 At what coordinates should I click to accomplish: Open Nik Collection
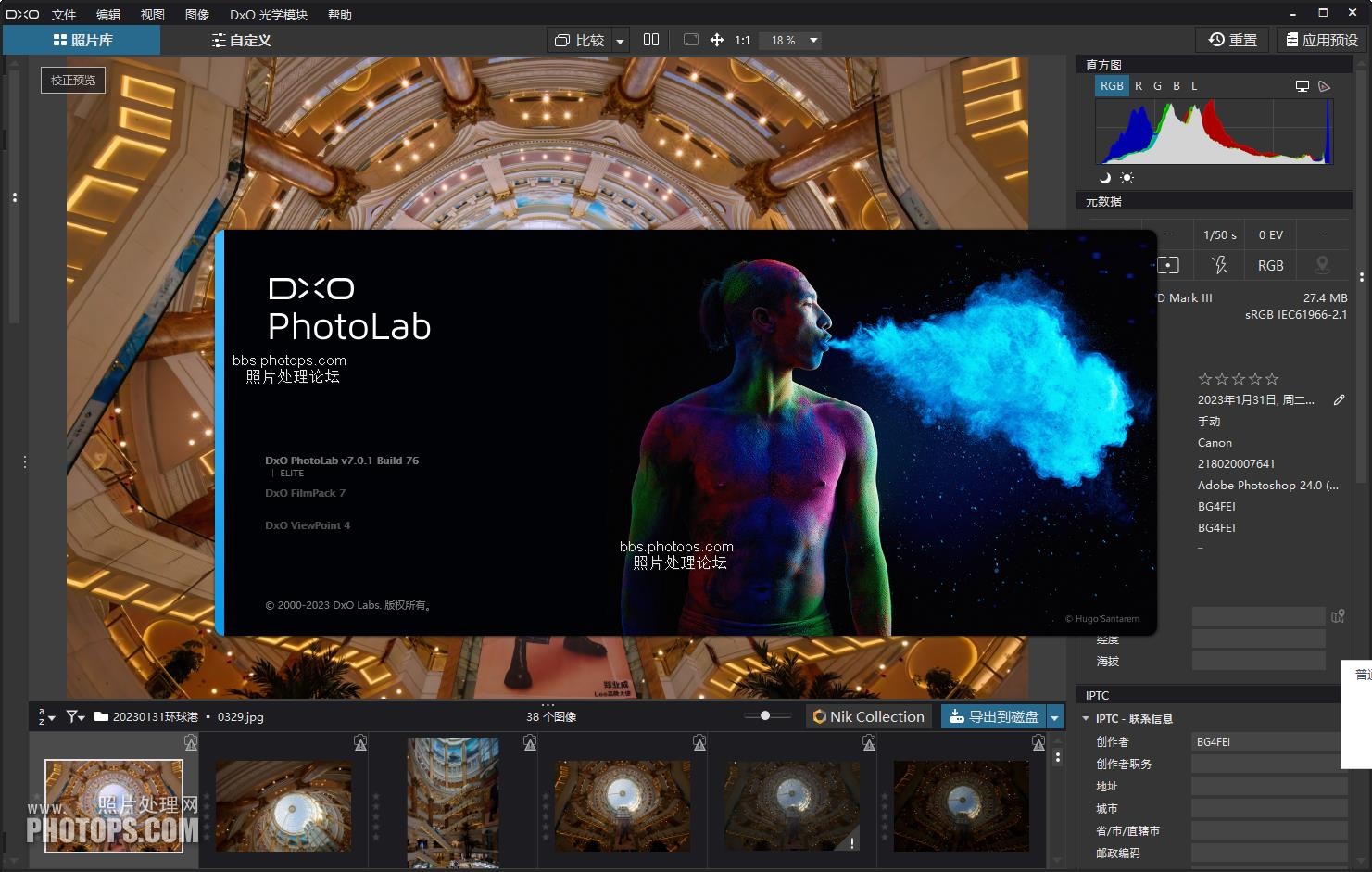pyautogui.click(x=868, y=716)
